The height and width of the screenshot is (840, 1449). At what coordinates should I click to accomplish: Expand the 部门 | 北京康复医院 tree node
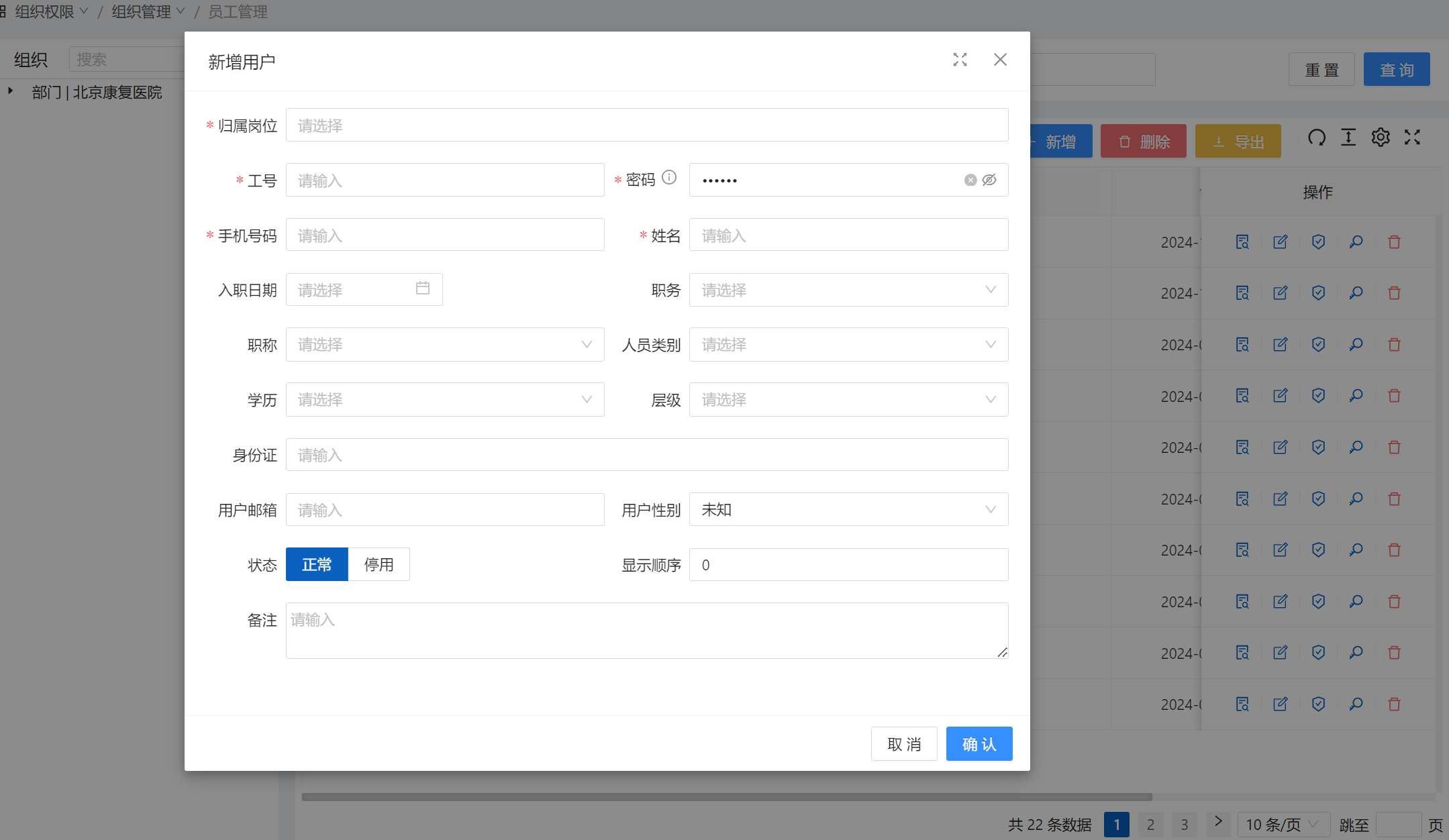coord(11,91)
